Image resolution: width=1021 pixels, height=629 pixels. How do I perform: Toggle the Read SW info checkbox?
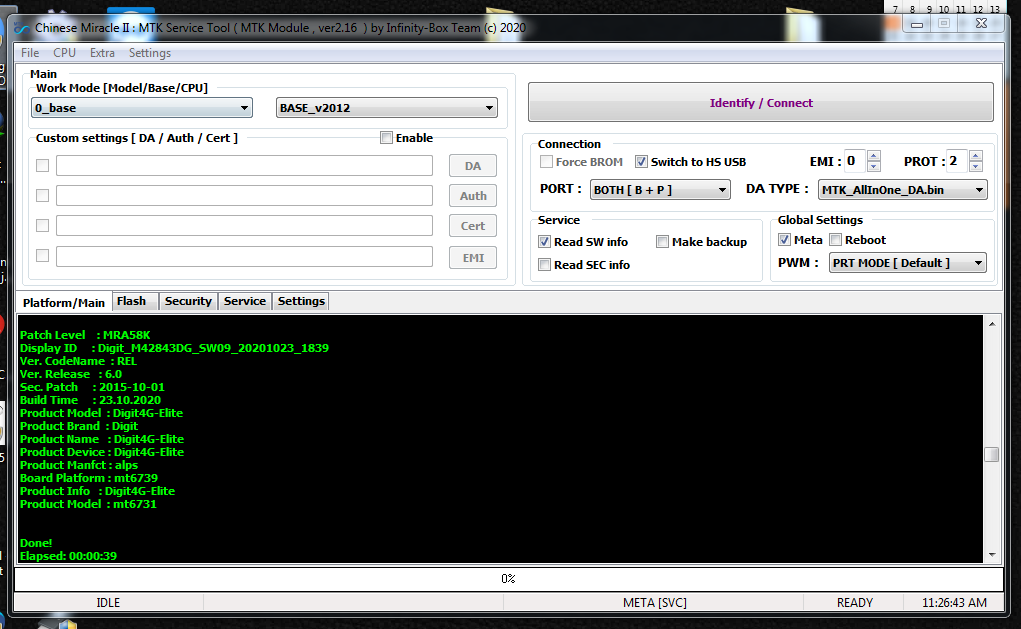[544, 242]
